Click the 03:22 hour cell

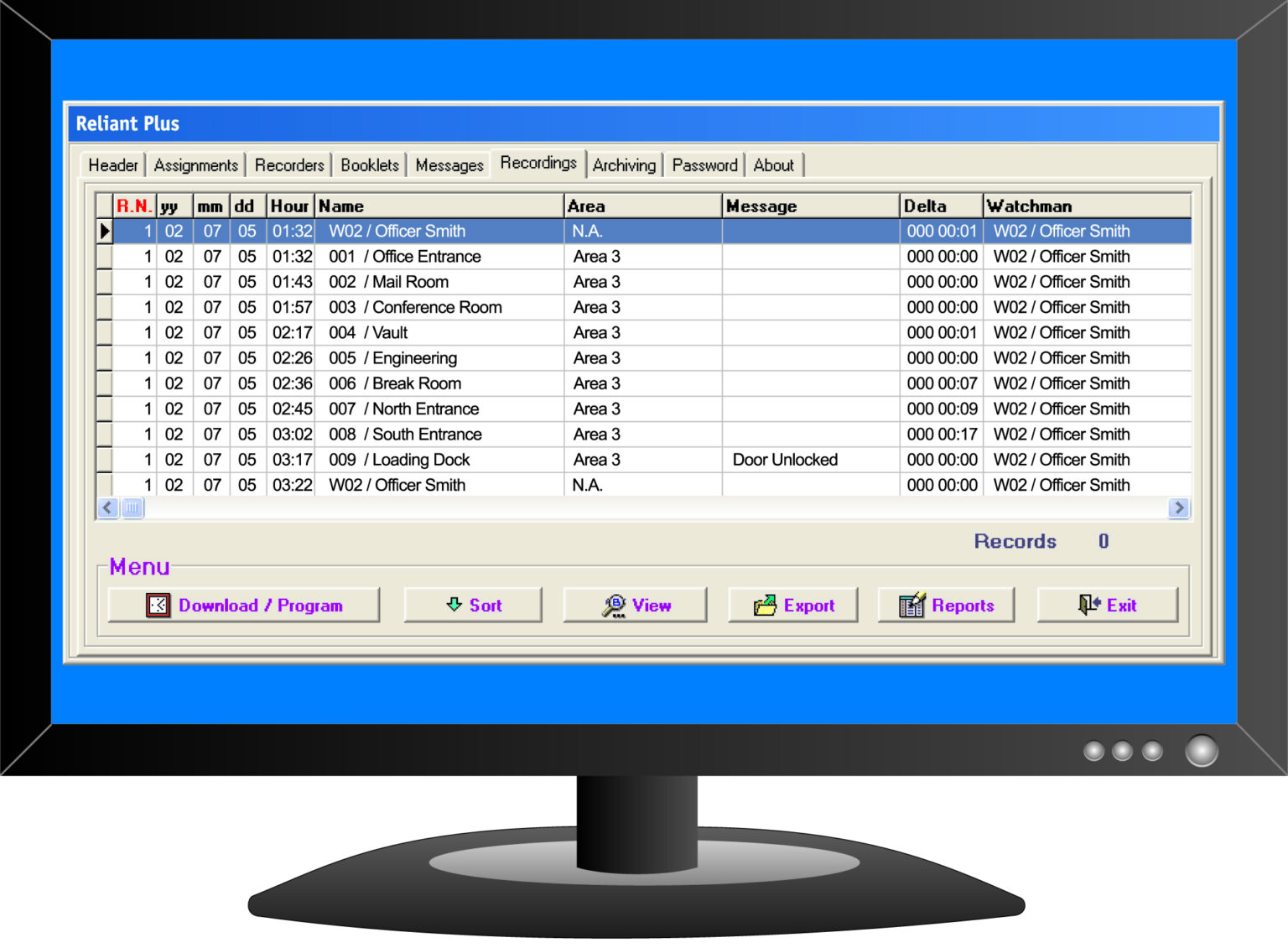(291, 485)
